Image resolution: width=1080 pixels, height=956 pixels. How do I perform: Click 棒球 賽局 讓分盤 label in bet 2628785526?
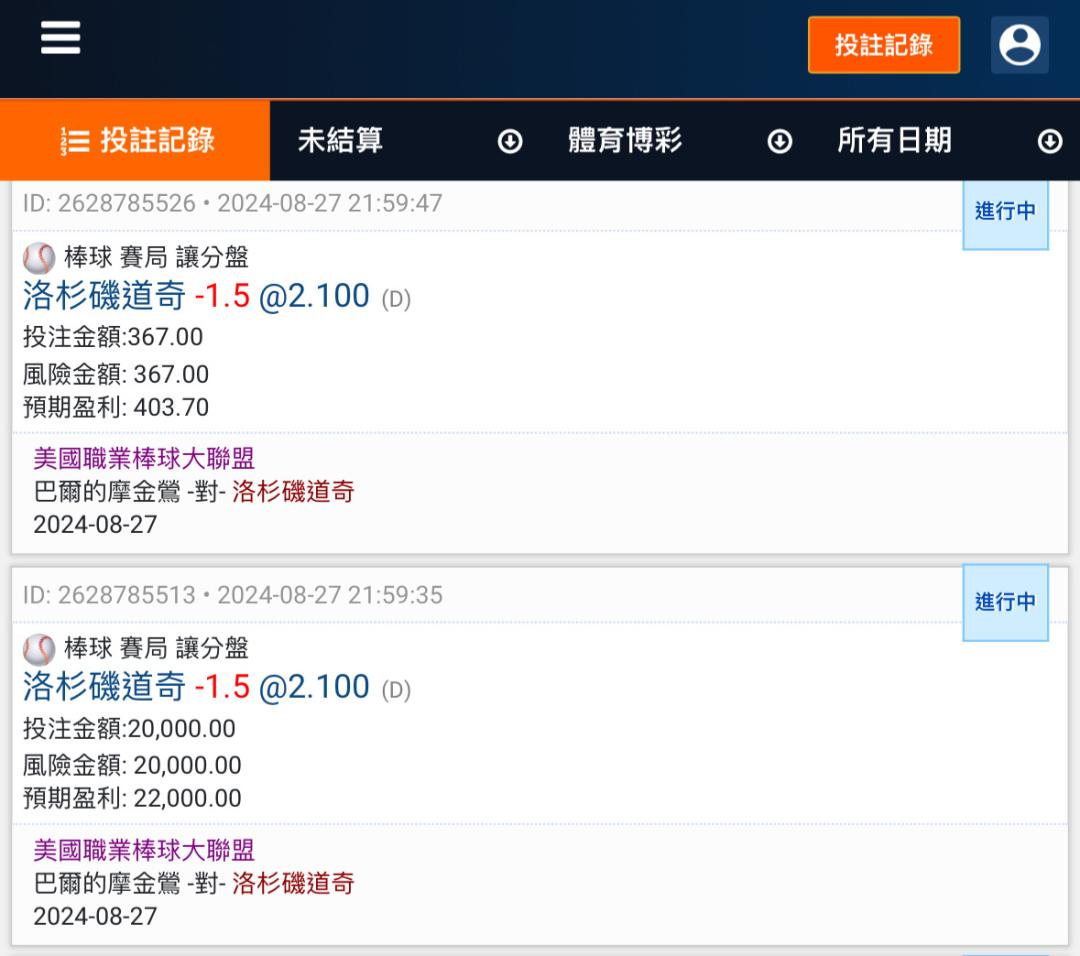click(x=156, y=258)
